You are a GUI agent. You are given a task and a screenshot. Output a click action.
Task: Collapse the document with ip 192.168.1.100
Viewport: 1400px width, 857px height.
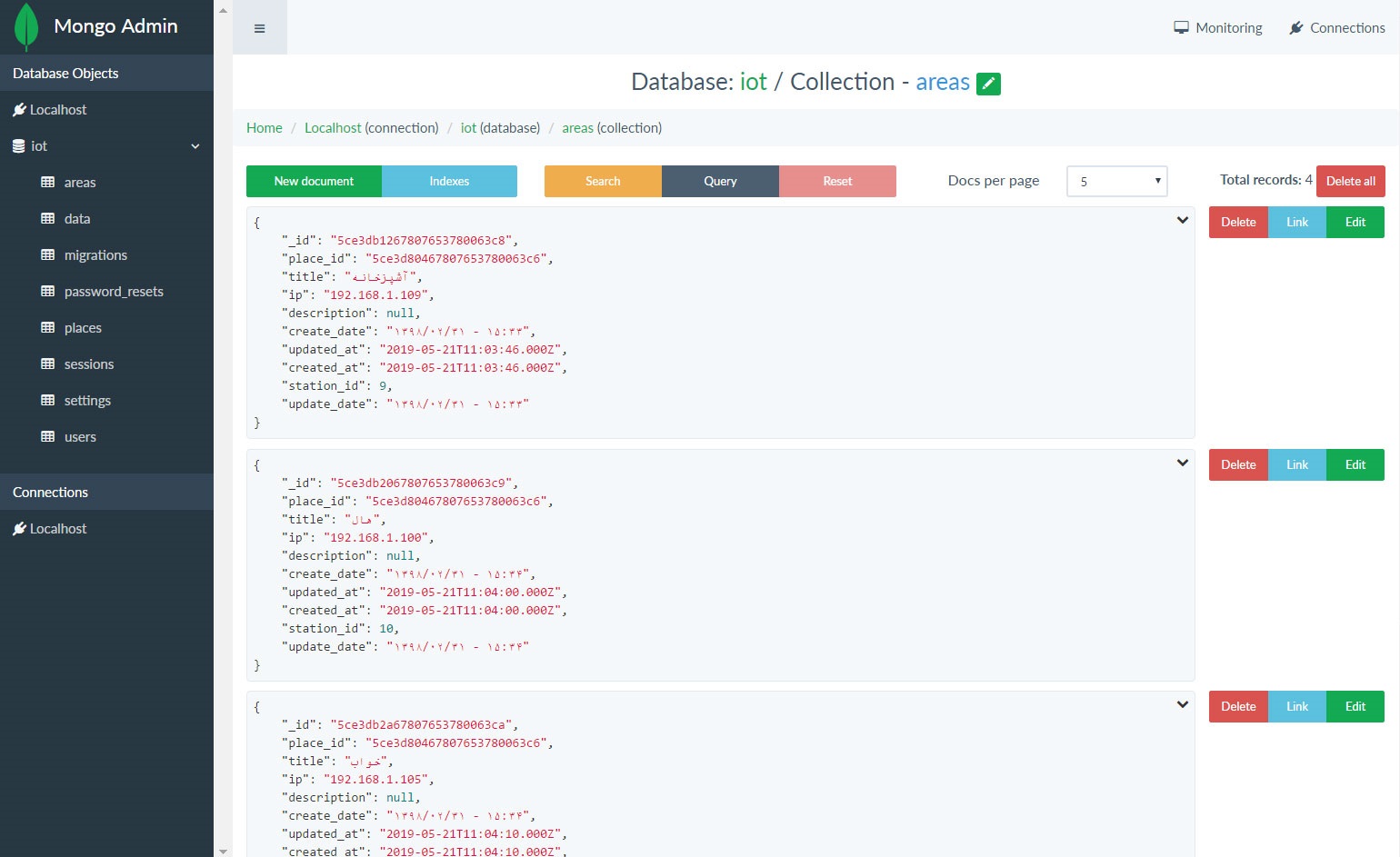(1183, 463)
